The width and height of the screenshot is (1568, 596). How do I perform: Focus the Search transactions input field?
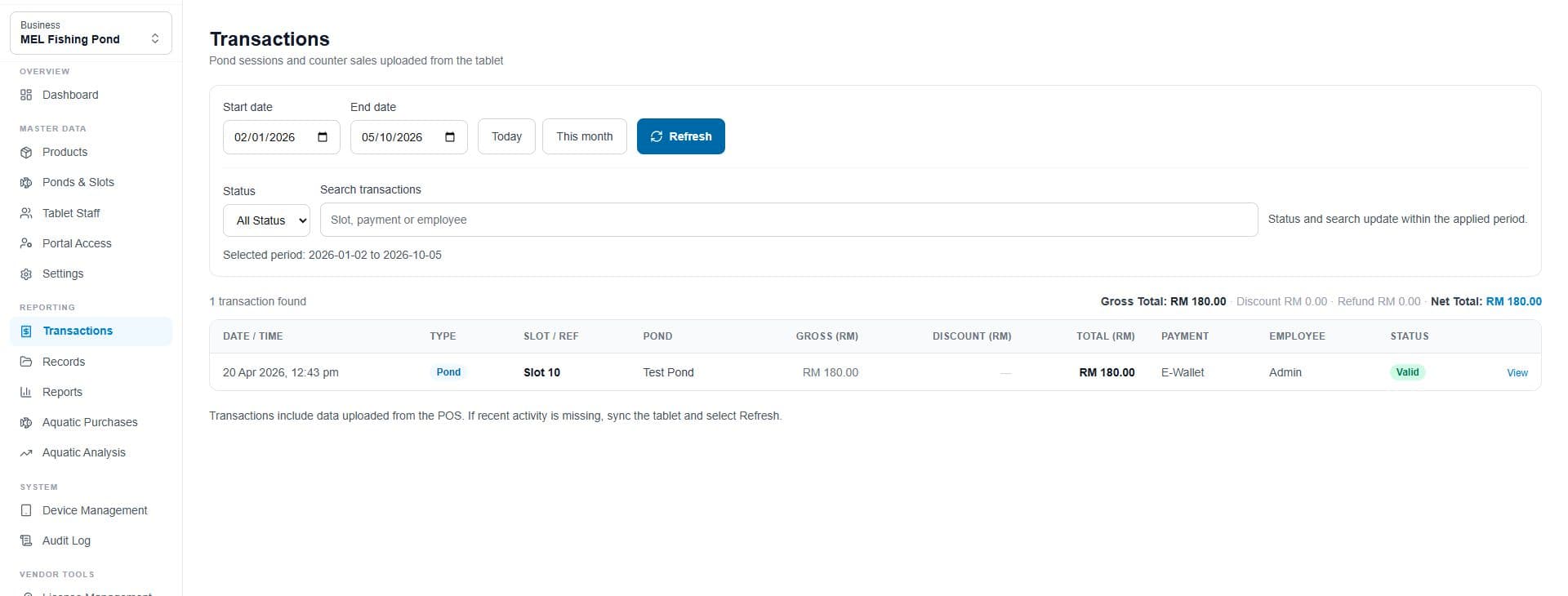789,220
